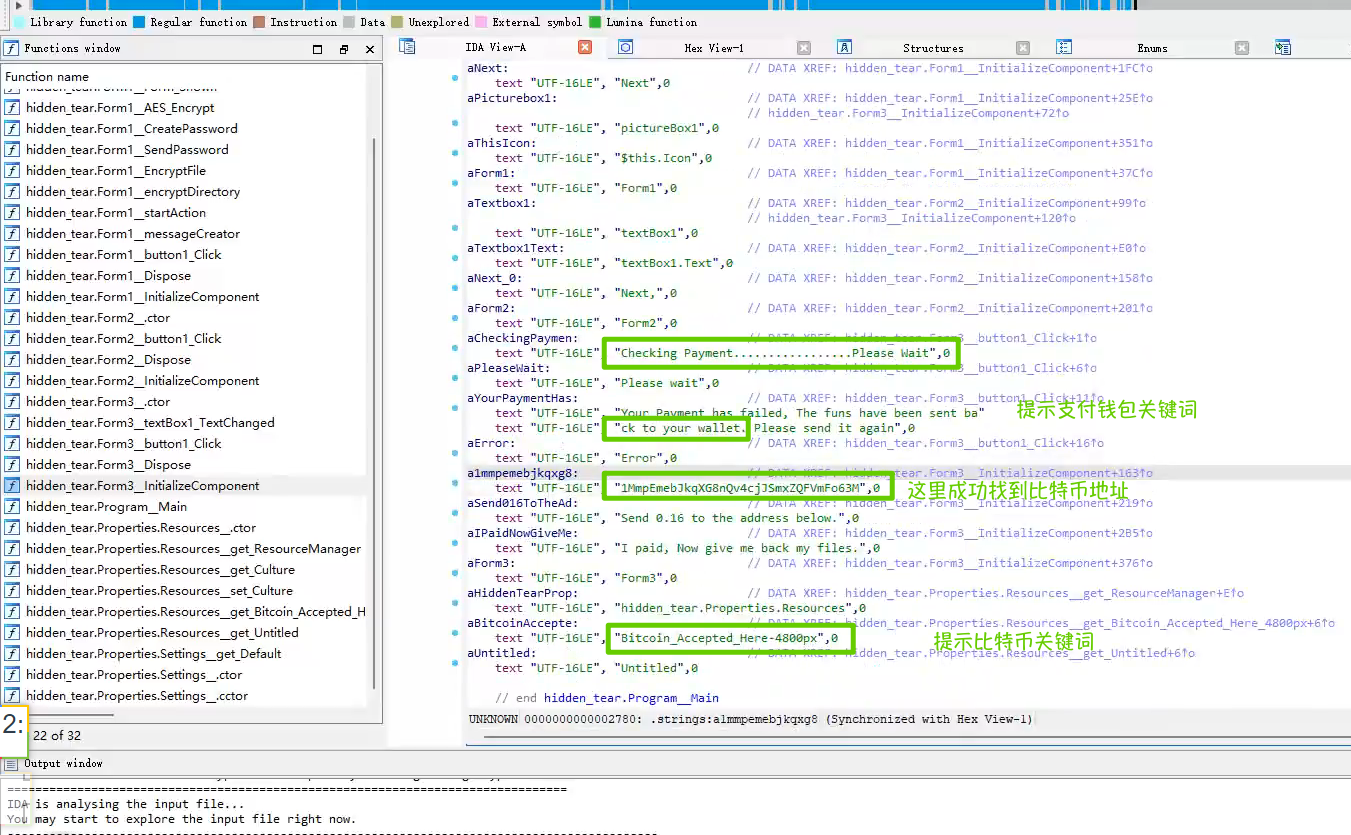Screen dimensions: 1351x835
Task: Click the Regular function color swatch
Action: (x=139, y=22)
